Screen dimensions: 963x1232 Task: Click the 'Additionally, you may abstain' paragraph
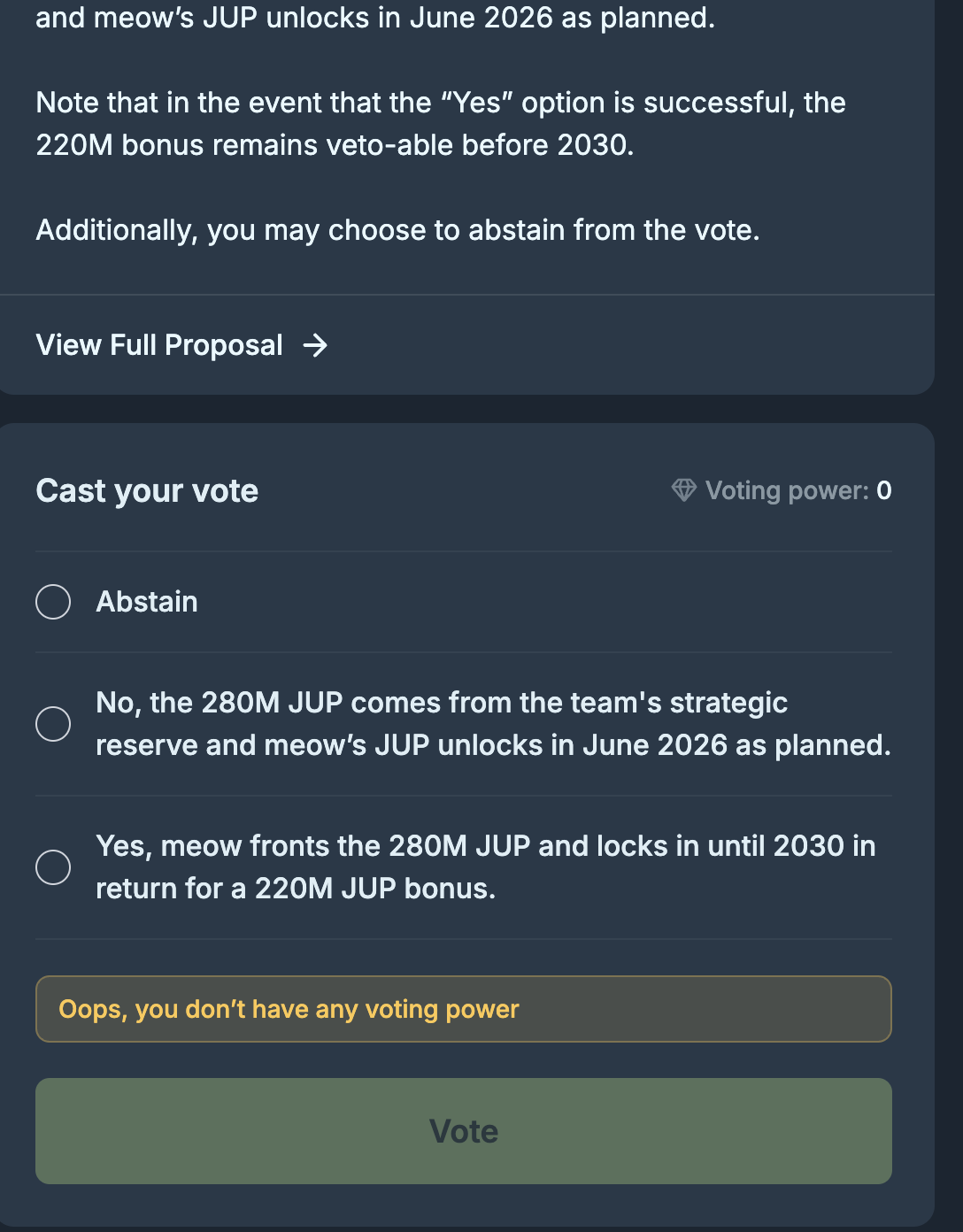397,230
